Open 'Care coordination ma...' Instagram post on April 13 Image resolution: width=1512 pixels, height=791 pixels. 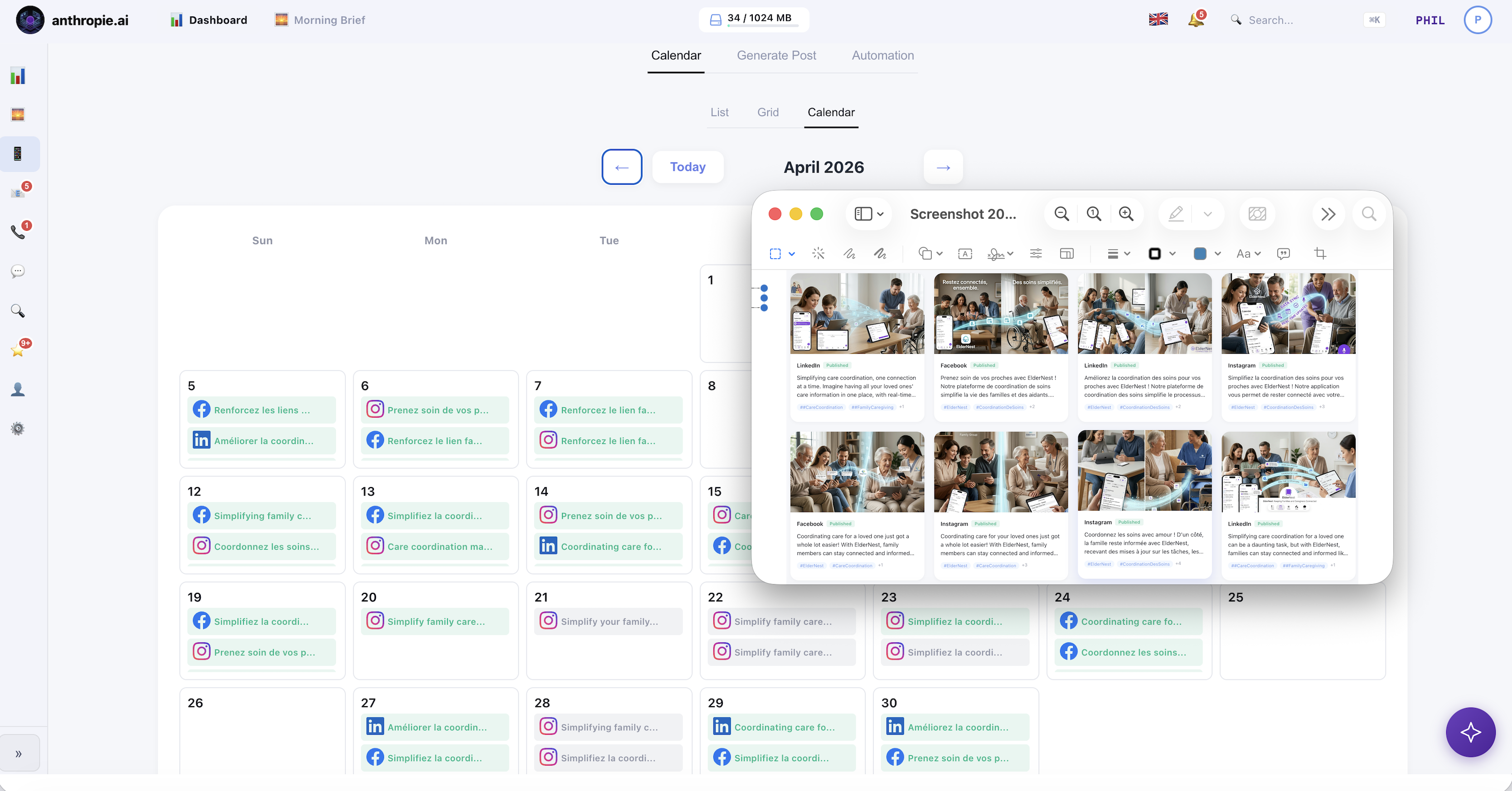click(x=435, y=546)
